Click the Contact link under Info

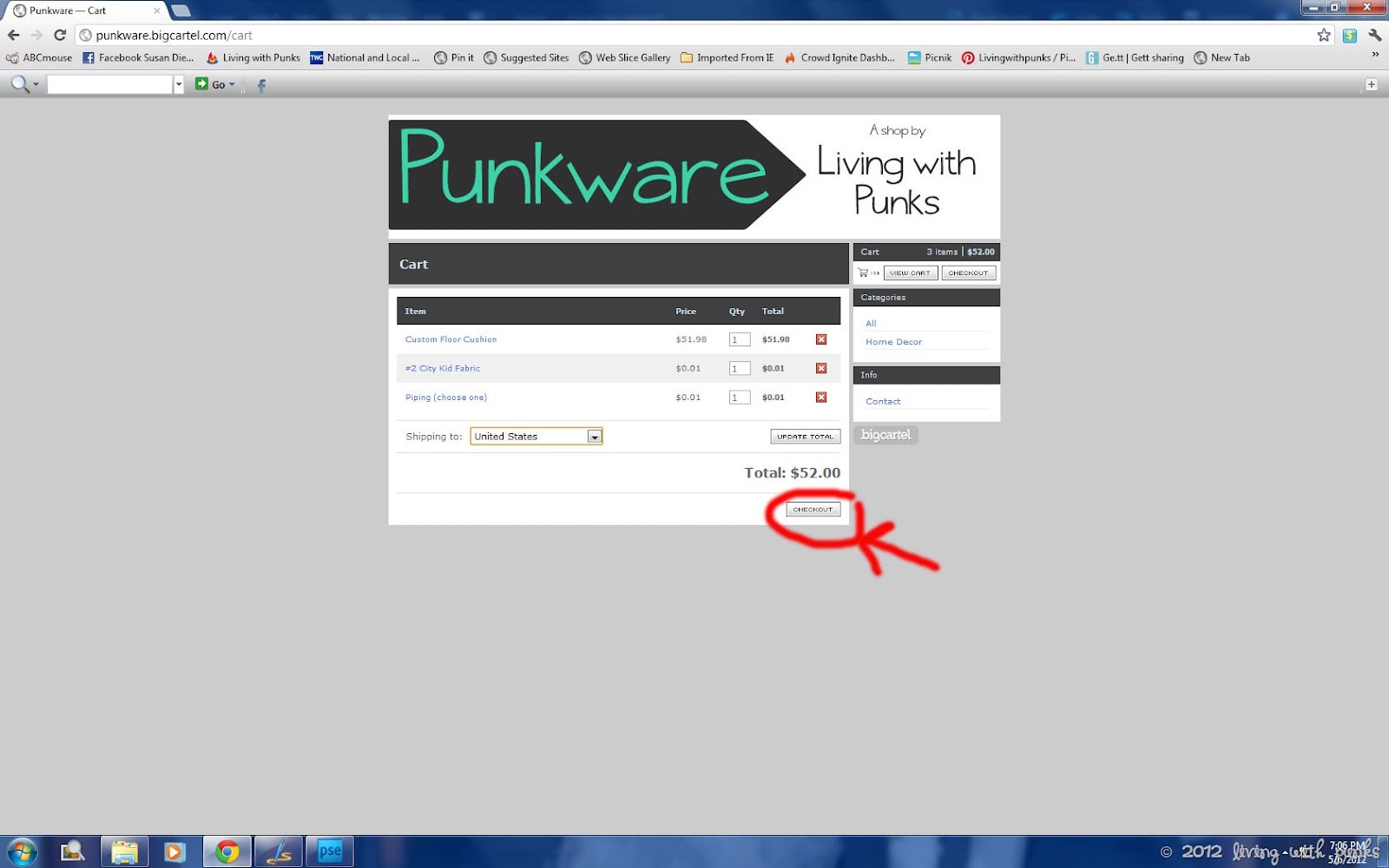click(883, 401)
